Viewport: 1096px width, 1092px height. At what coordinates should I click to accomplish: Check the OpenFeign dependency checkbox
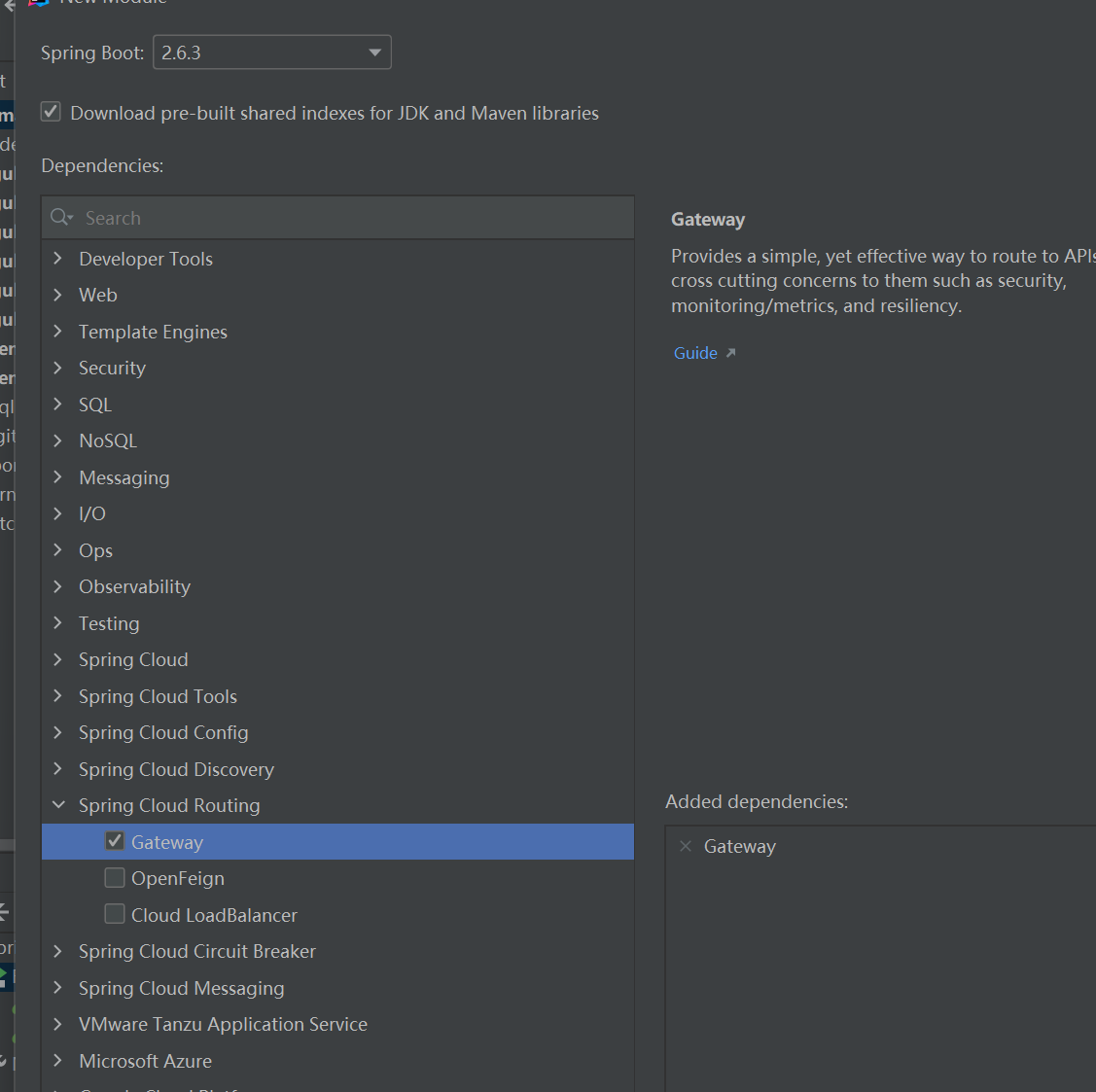click(x=115, y=877)
